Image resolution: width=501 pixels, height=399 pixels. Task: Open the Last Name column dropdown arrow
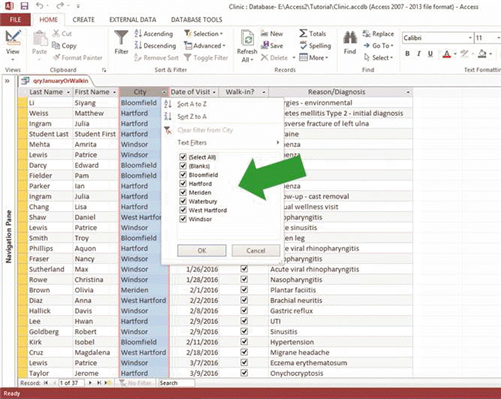[x=68, y=92]
